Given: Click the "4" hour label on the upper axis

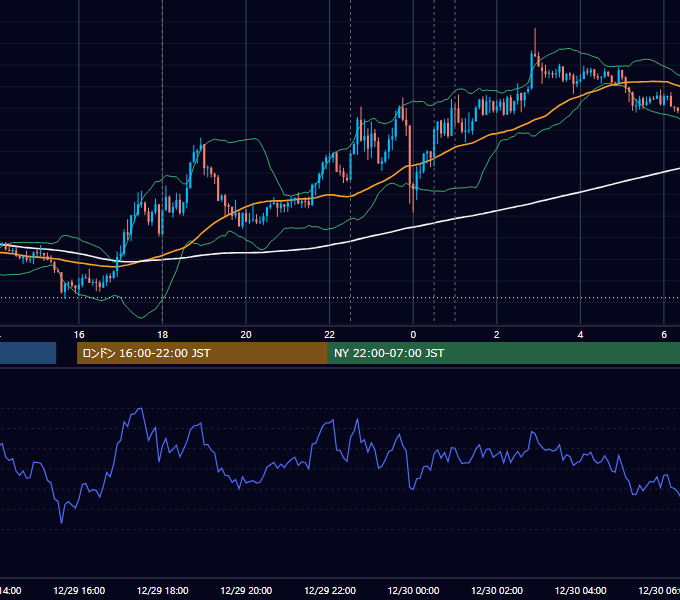Looking at the screenshot, I should pyautogui.click(x=580, y=335).
